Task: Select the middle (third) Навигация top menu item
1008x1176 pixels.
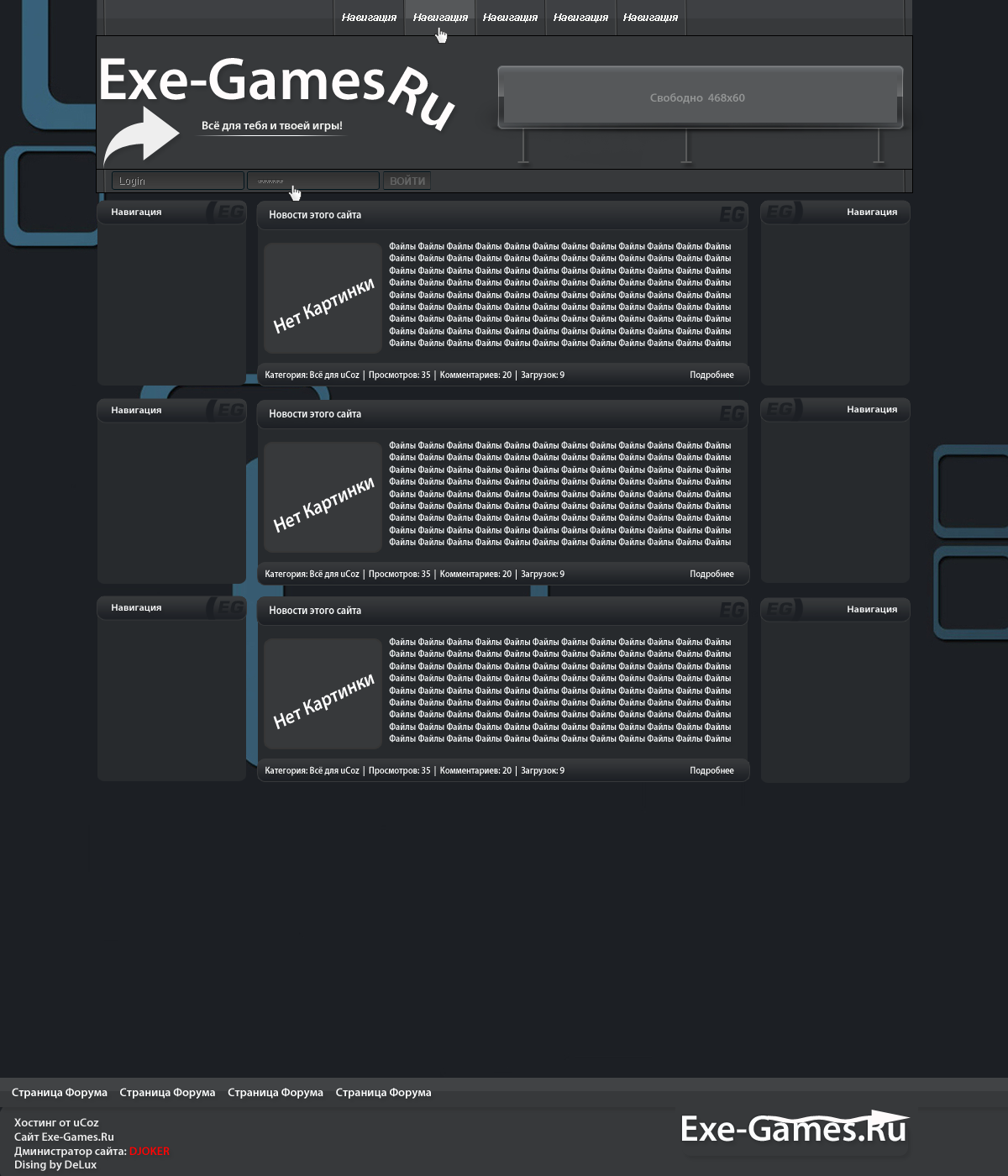Action: click(510, 17)
